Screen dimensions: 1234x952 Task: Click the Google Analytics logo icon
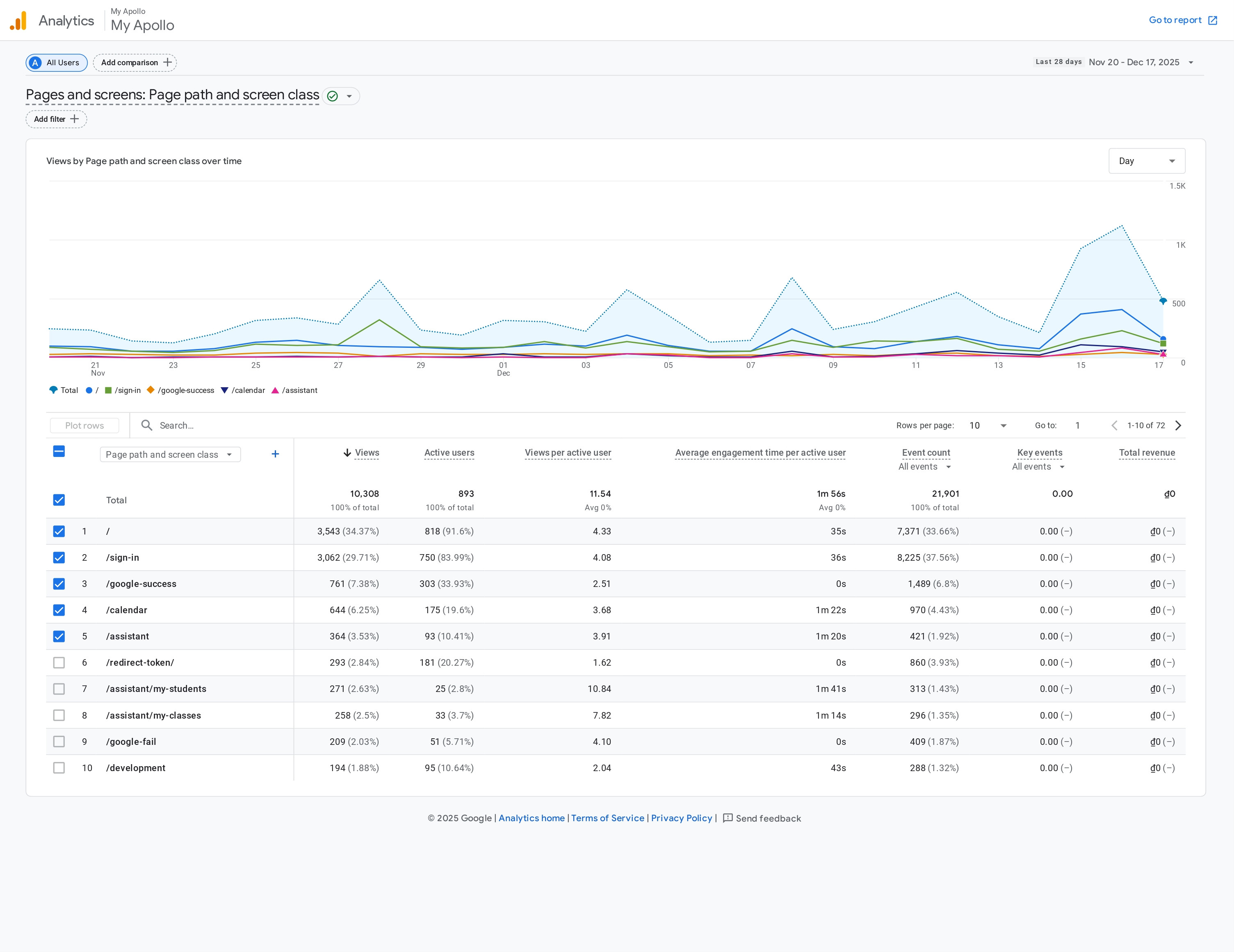(x=18, y=21)
